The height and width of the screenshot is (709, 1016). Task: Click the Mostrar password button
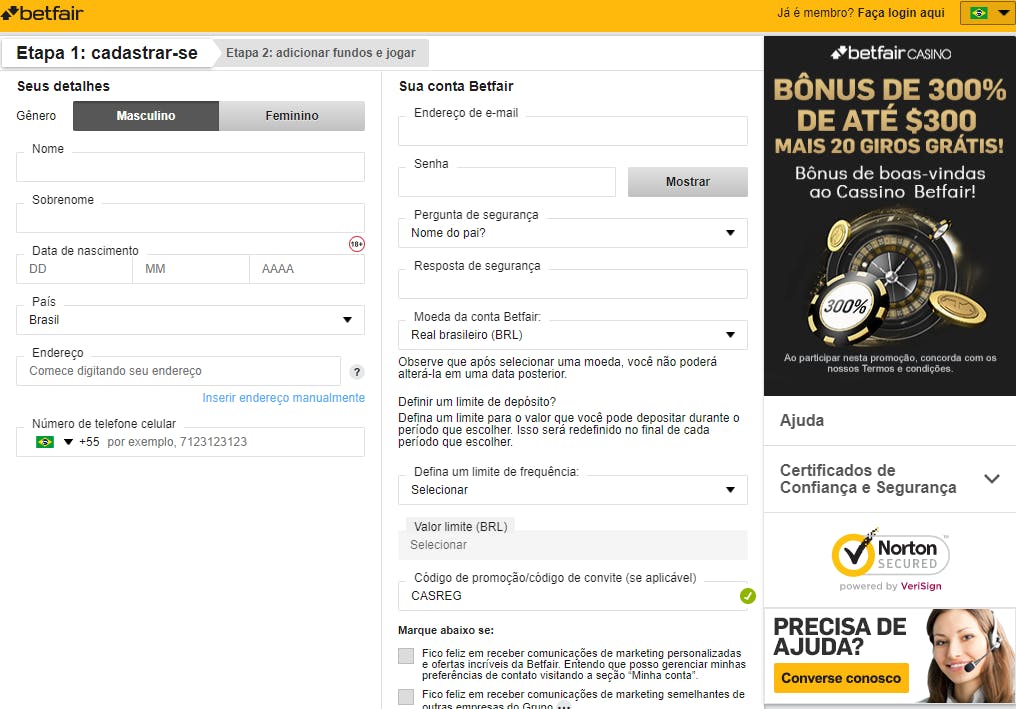pos(687,182)
